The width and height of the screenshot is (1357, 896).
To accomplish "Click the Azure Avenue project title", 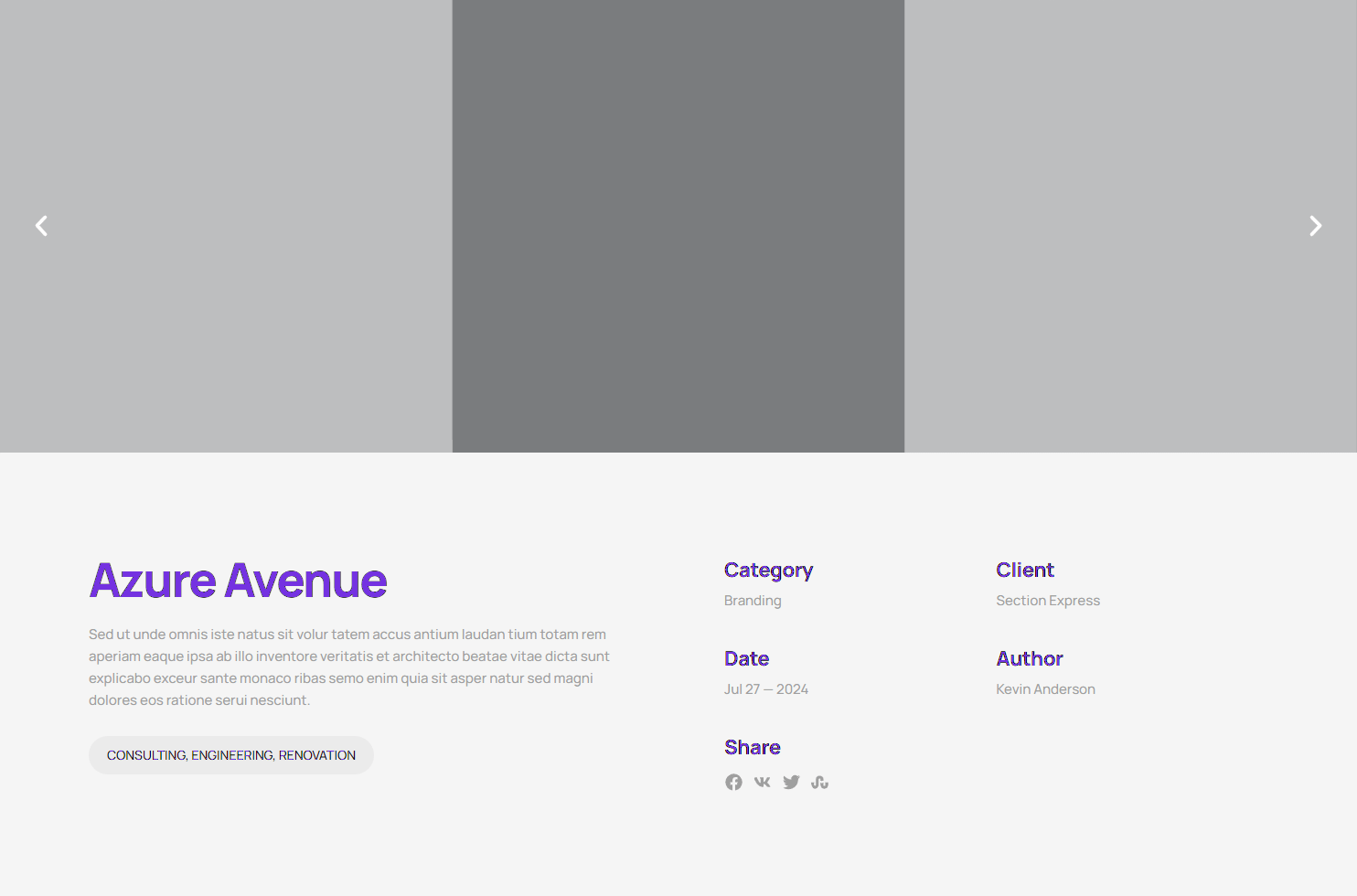I will [x=238, y=581].
